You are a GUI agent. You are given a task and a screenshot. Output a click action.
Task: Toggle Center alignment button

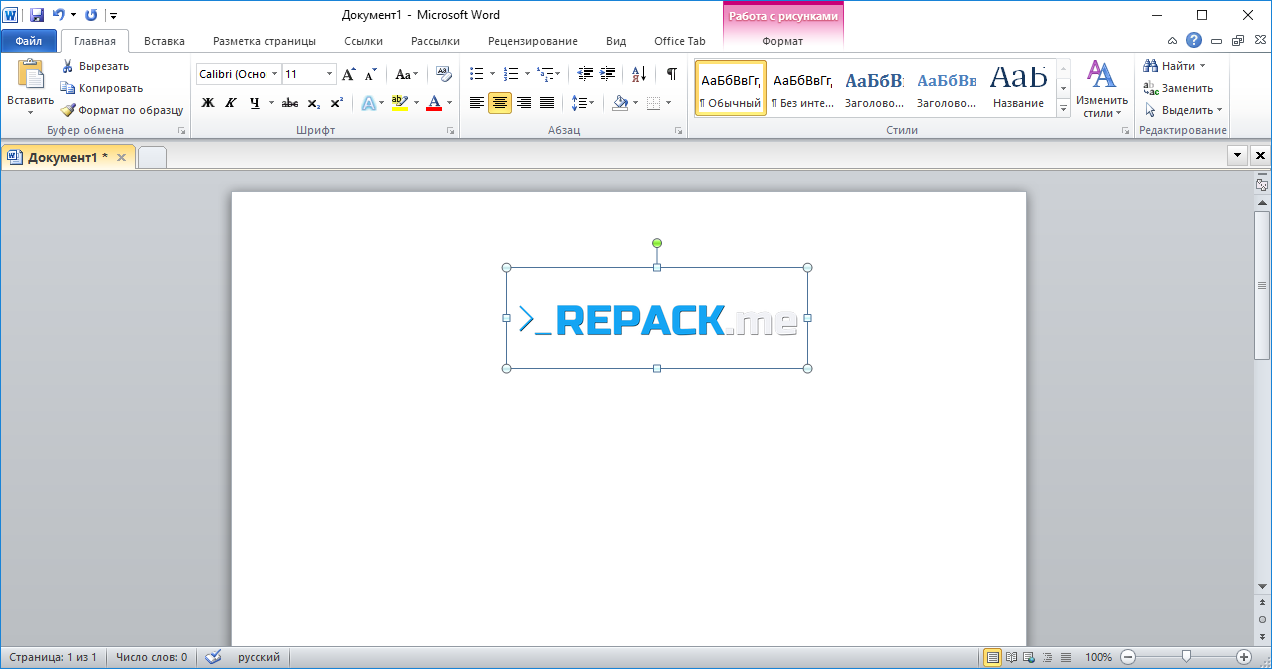pyautogui.click(x=500, y=102)
